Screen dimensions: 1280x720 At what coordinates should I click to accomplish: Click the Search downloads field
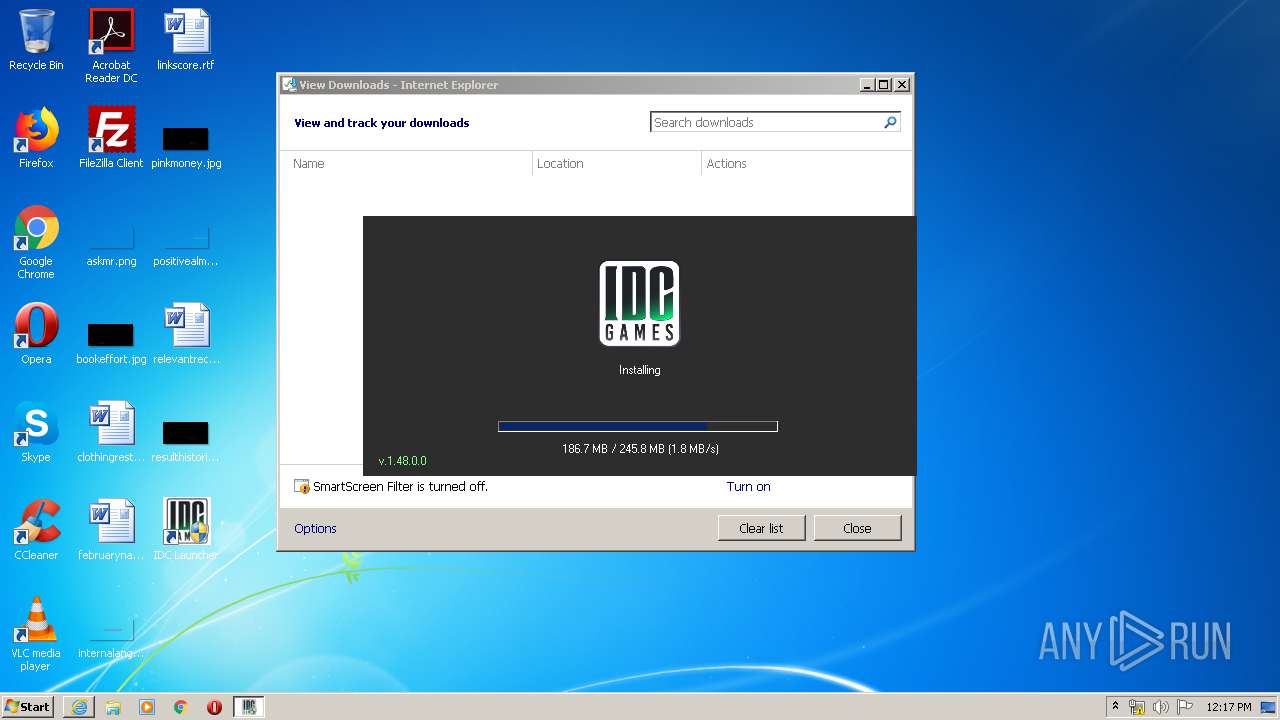tap(765, 122)
